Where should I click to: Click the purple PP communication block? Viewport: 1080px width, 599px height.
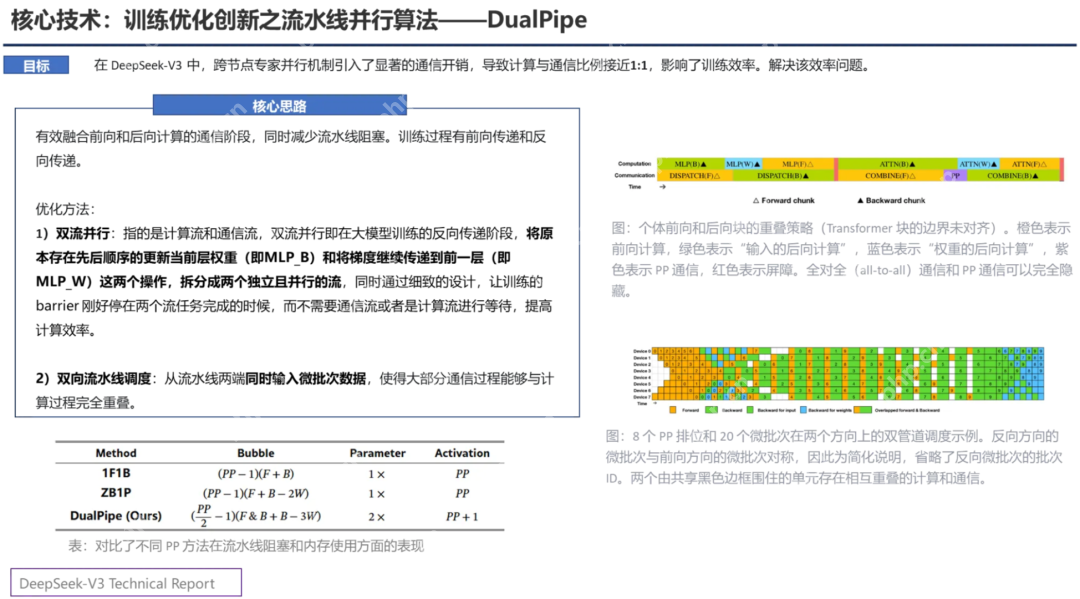(955, 177)
